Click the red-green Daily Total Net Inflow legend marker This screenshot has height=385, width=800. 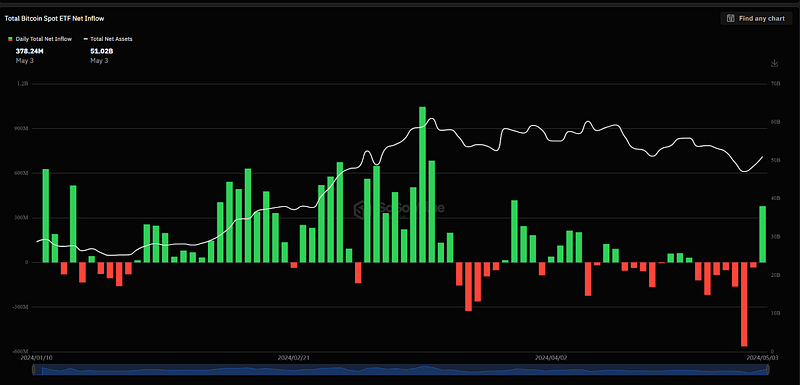[9, 39]
